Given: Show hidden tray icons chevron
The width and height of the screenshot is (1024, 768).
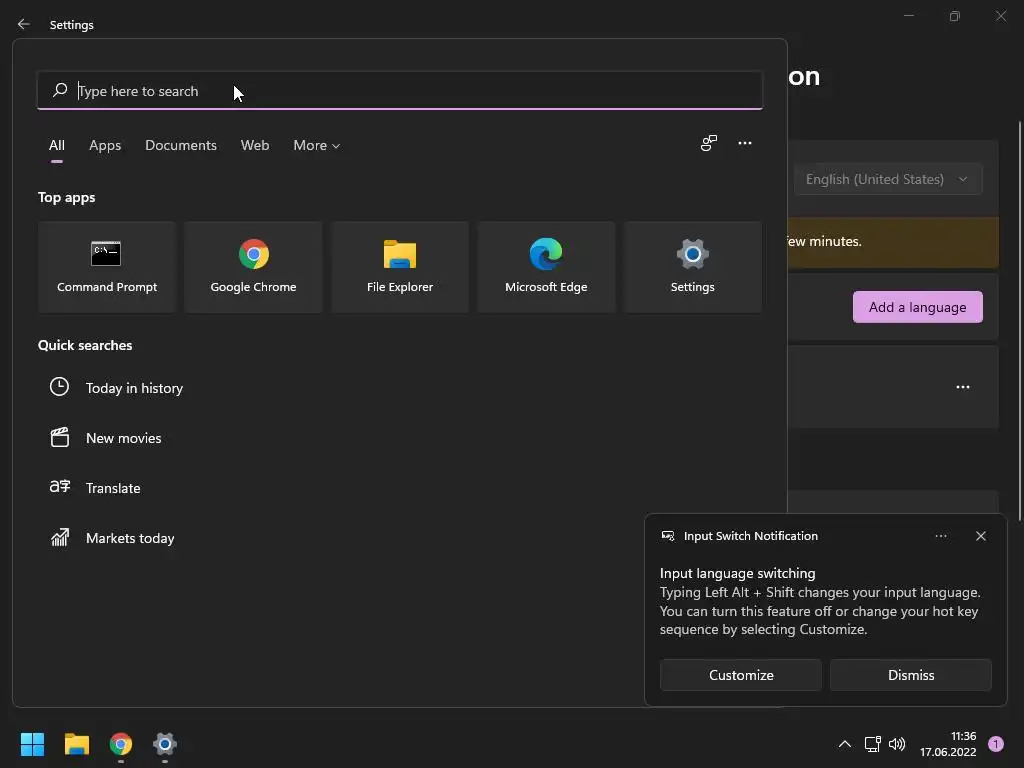Looking at the screenshot, I should pos(844,744).
